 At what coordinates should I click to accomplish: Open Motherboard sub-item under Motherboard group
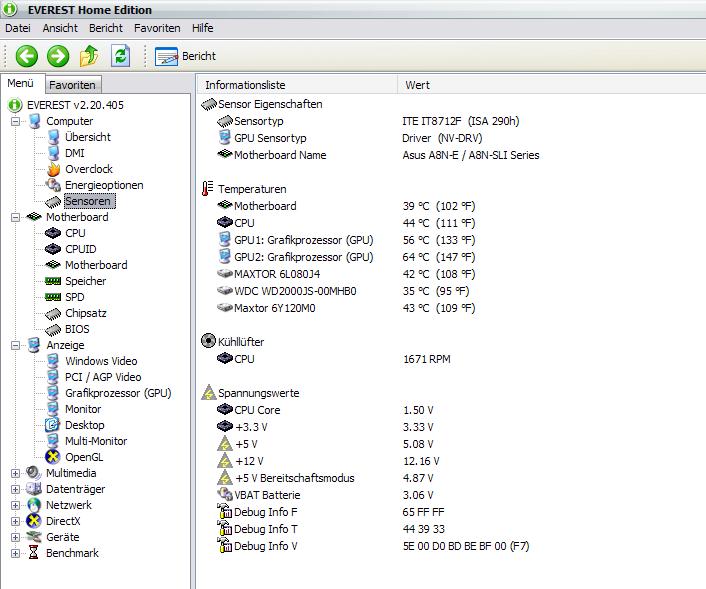[x=96, y=265]
